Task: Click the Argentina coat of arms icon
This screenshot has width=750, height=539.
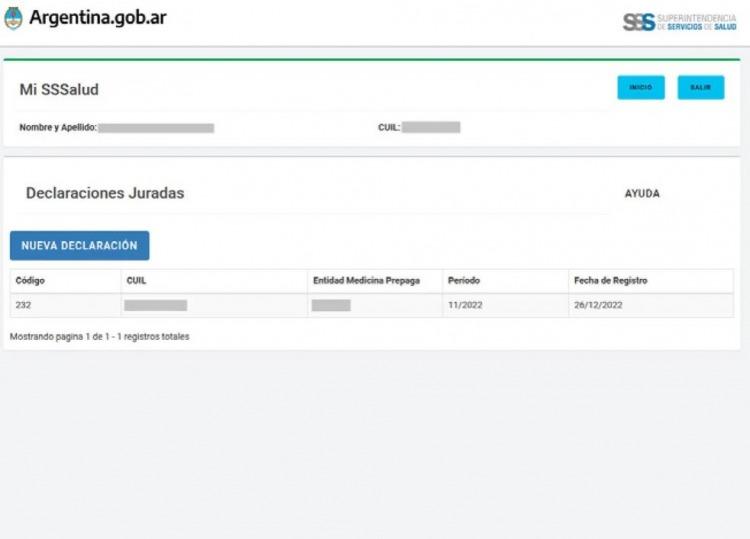Action: tap(13, 18)
